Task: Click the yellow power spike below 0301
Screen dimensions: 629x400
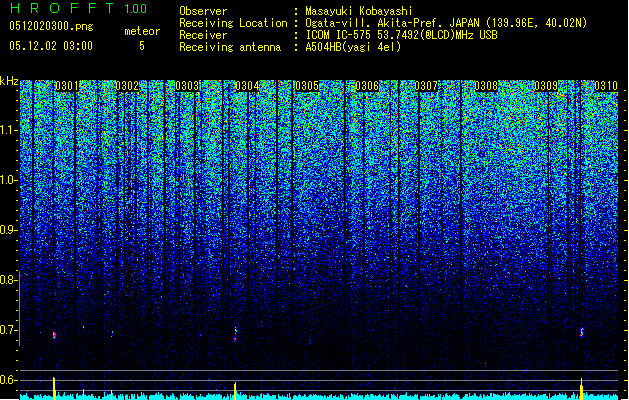Action: click(x=54, y=388)
